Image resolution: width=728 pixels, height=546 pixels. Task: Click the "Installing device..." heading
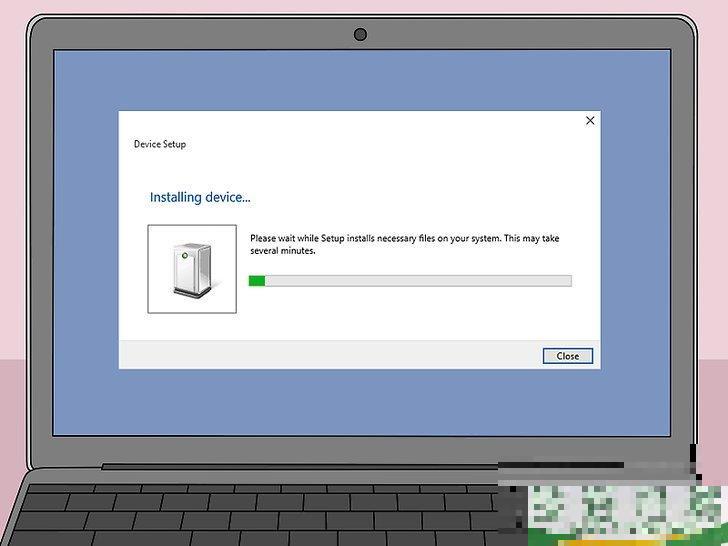coord(200,197)
